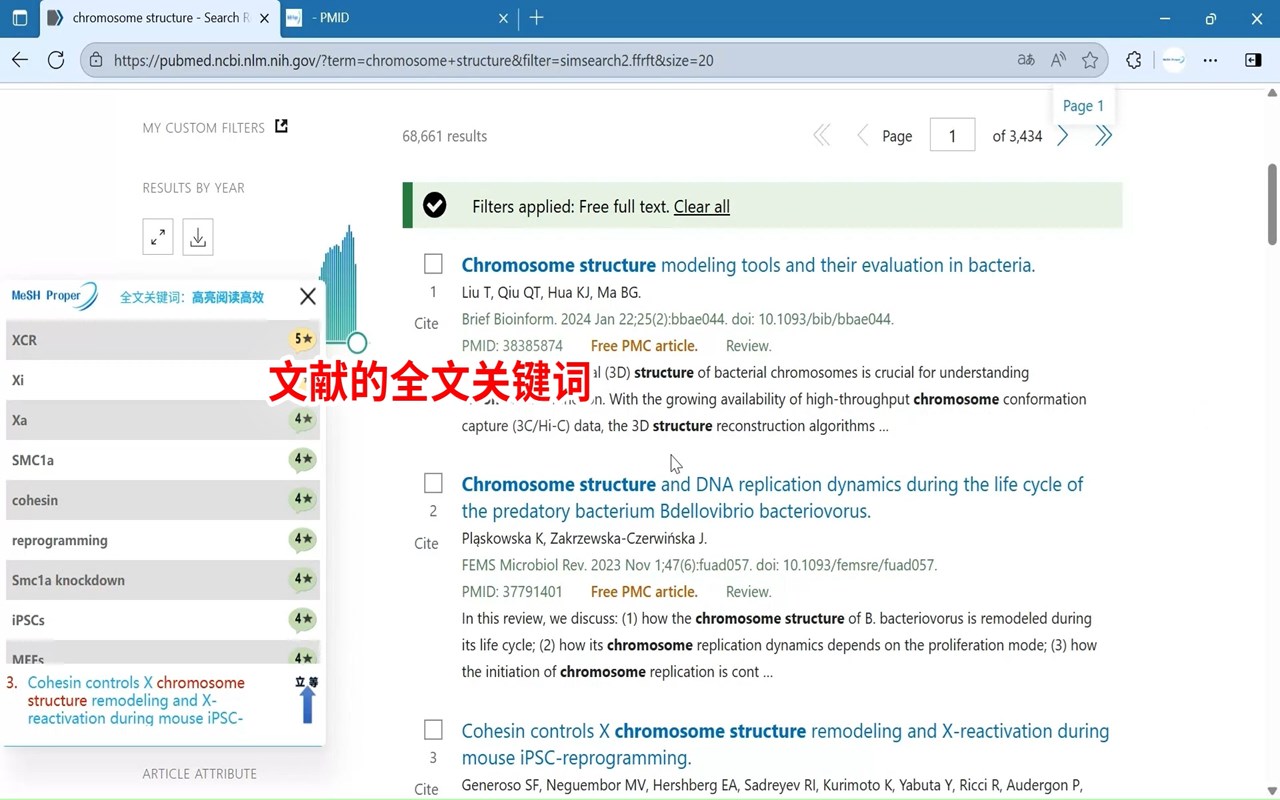
Task: Open the browser extensions menu
Action: pyautogui.click(x=1133, y=60)
